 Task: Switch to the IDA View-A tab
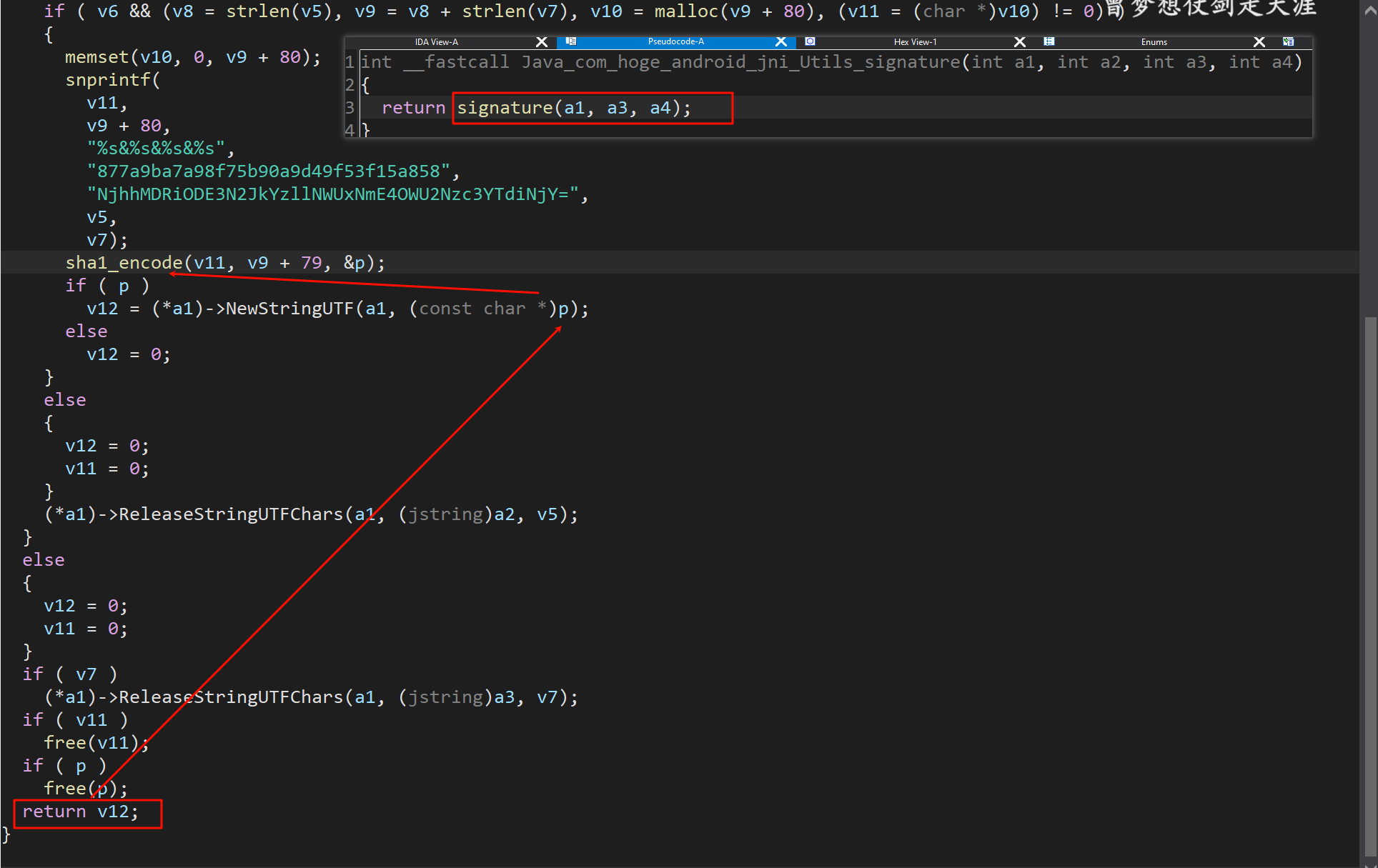436,42
